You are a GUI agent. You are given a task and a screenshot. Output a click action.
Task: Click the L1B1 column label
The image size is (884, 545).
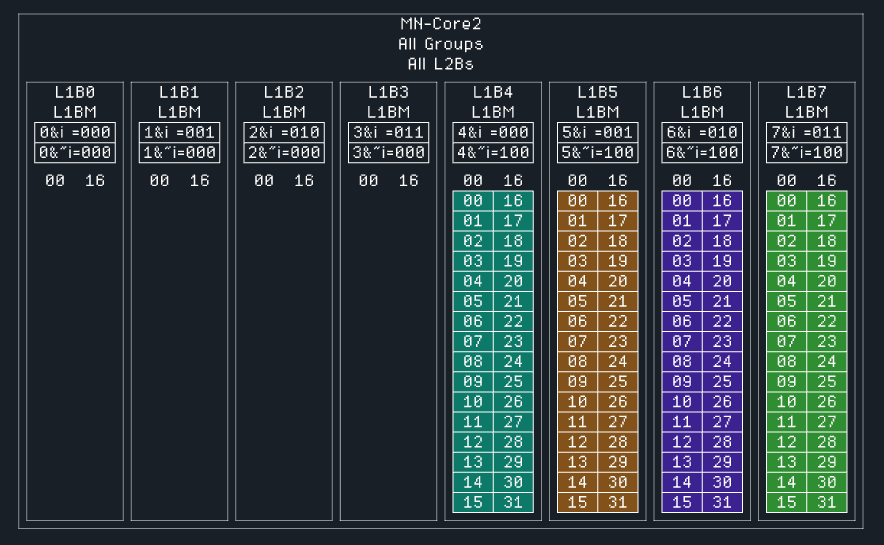coord(179,92)
